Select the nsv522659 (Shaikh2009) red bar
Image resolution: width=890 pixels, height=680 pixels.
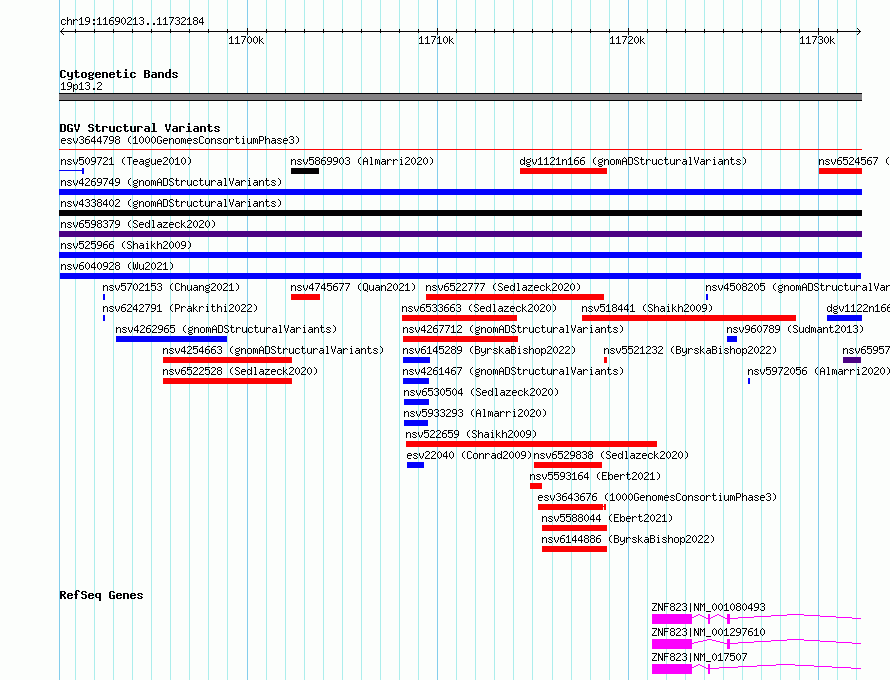[531, 444]
